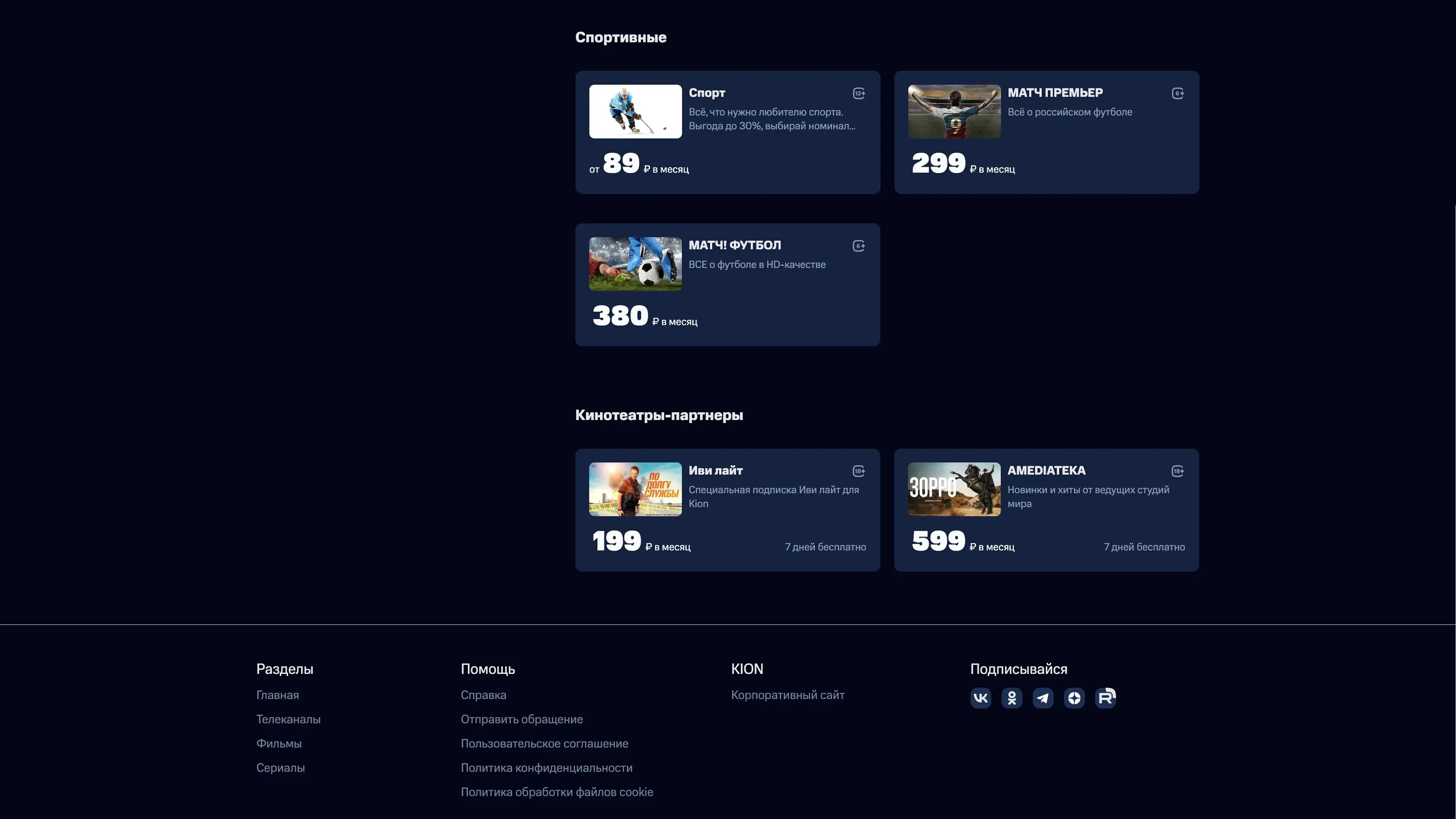
Task: Open the Dzen social icon
Action: click(1074, 698)
